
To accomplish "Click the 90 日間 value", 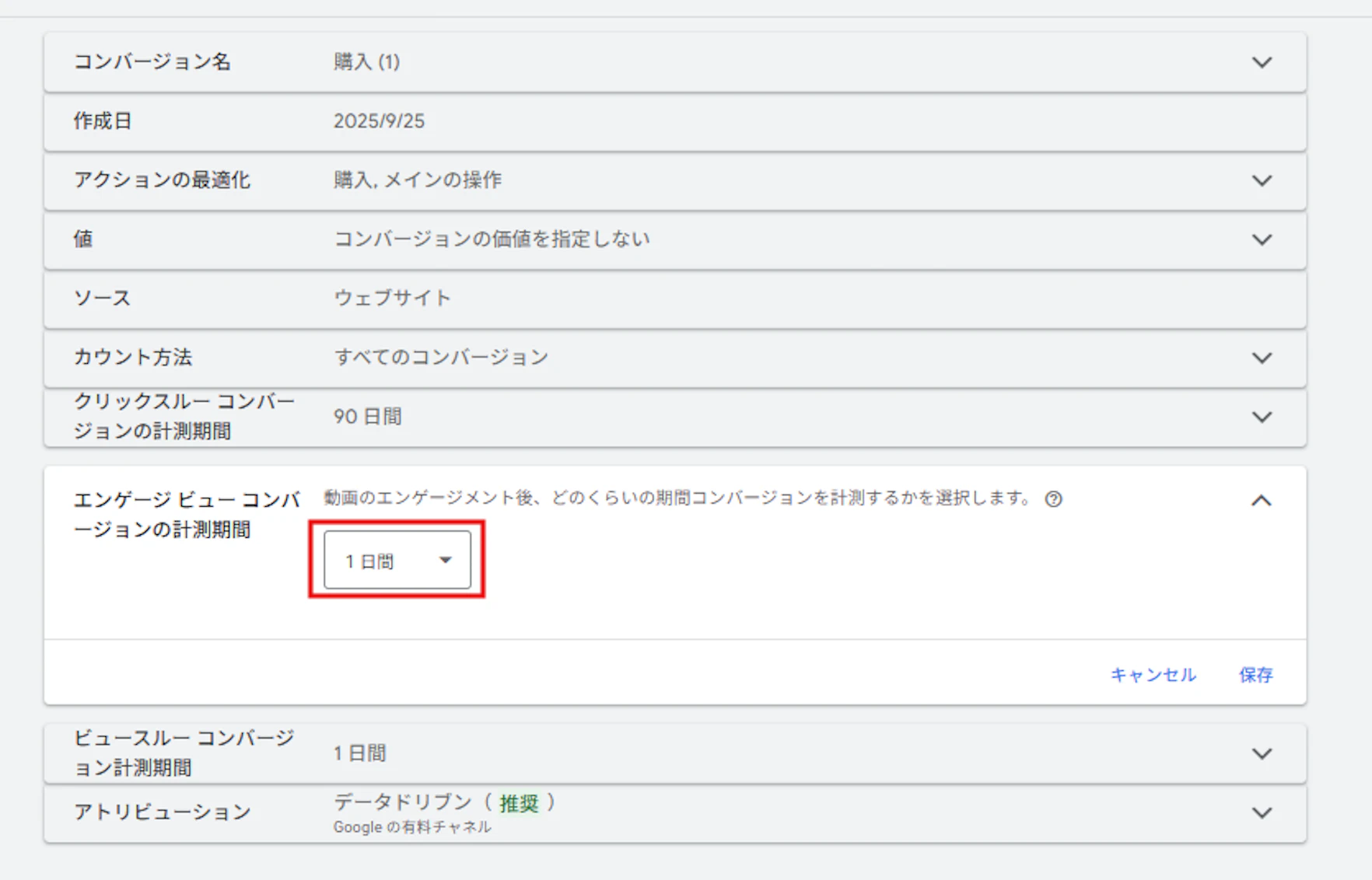I will 367,417.
